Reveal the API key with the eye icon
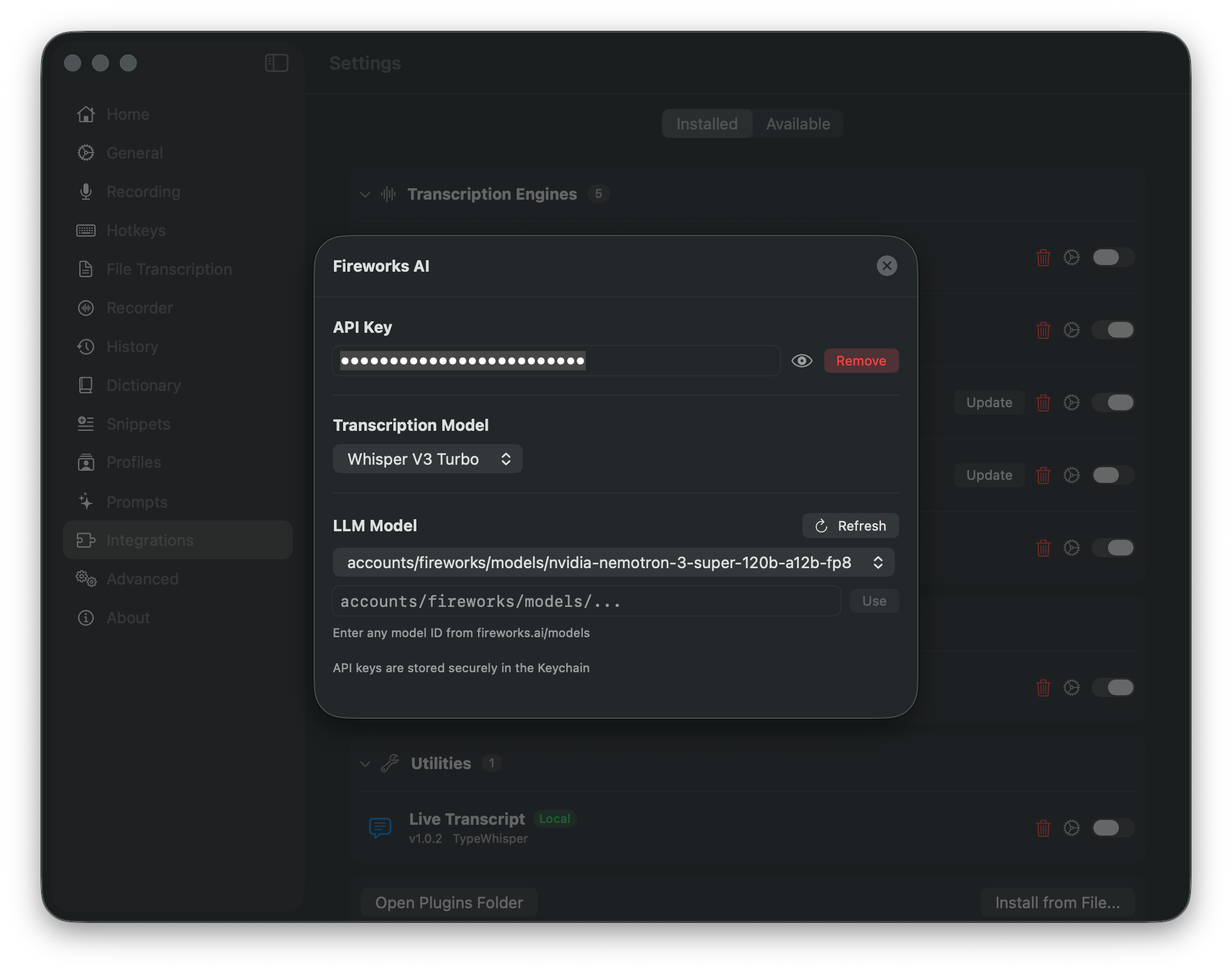Image resolution: width=1232 pixels, height=973 pixels. point(802,360)
